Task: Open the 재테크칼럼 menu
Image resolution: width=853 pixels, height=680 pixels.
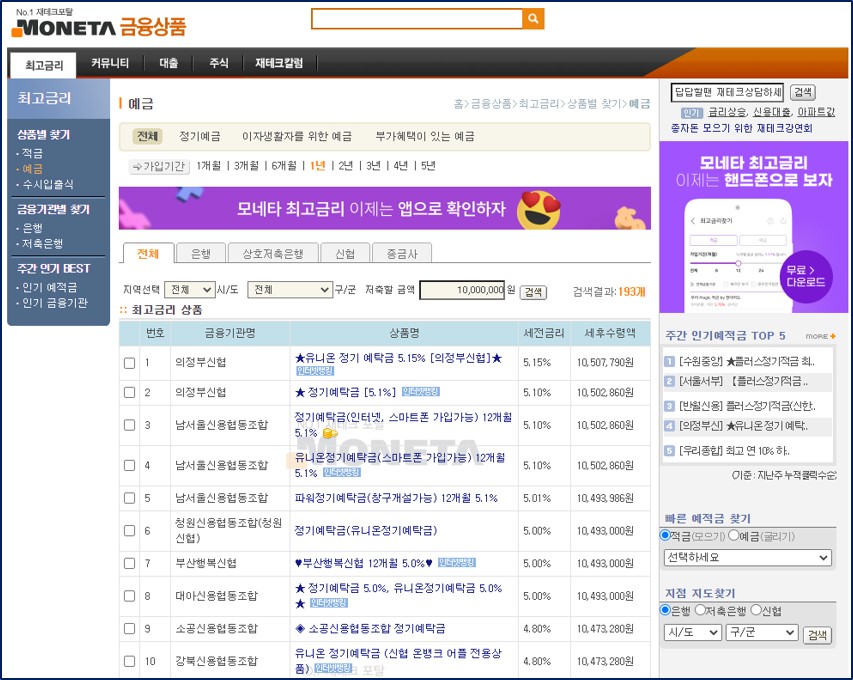Action: (279, 63)
